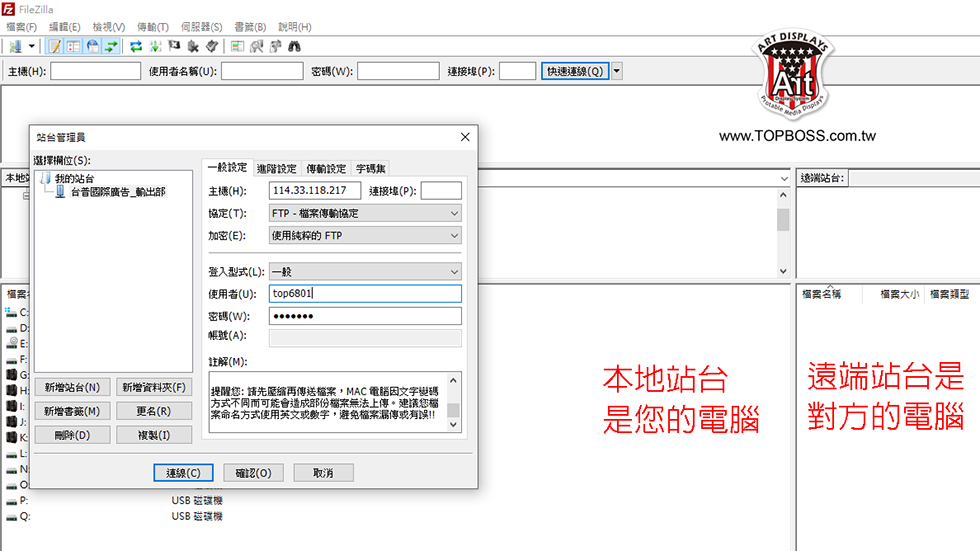Select 台普國際廣告_輸出部 site in the tree

(117, 191)
